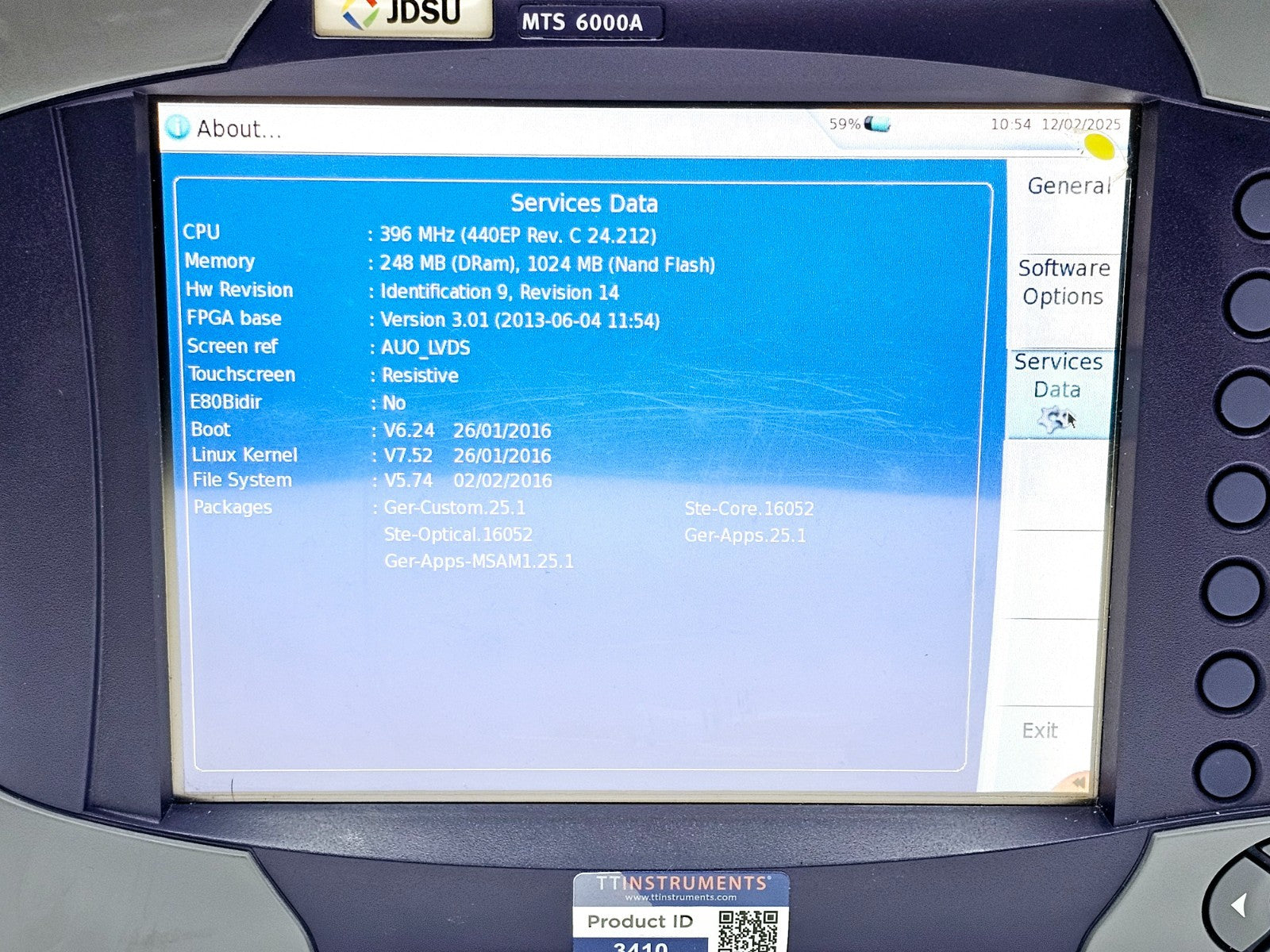Tap the 59% battery percentage text

pos(845,124)
